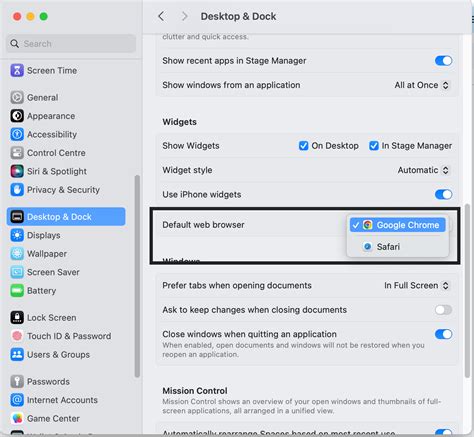Select Appearance in the sidebar
This screenshot has width=474, height=437.
pyautogui.click(x=66, y=116)
